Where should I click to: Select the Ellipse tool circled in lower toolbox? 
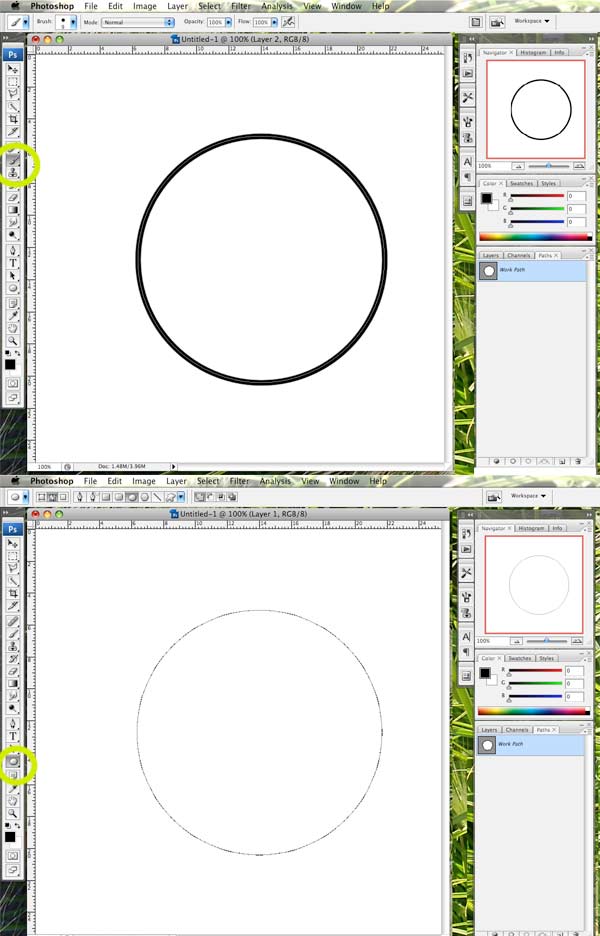(14, 760)
